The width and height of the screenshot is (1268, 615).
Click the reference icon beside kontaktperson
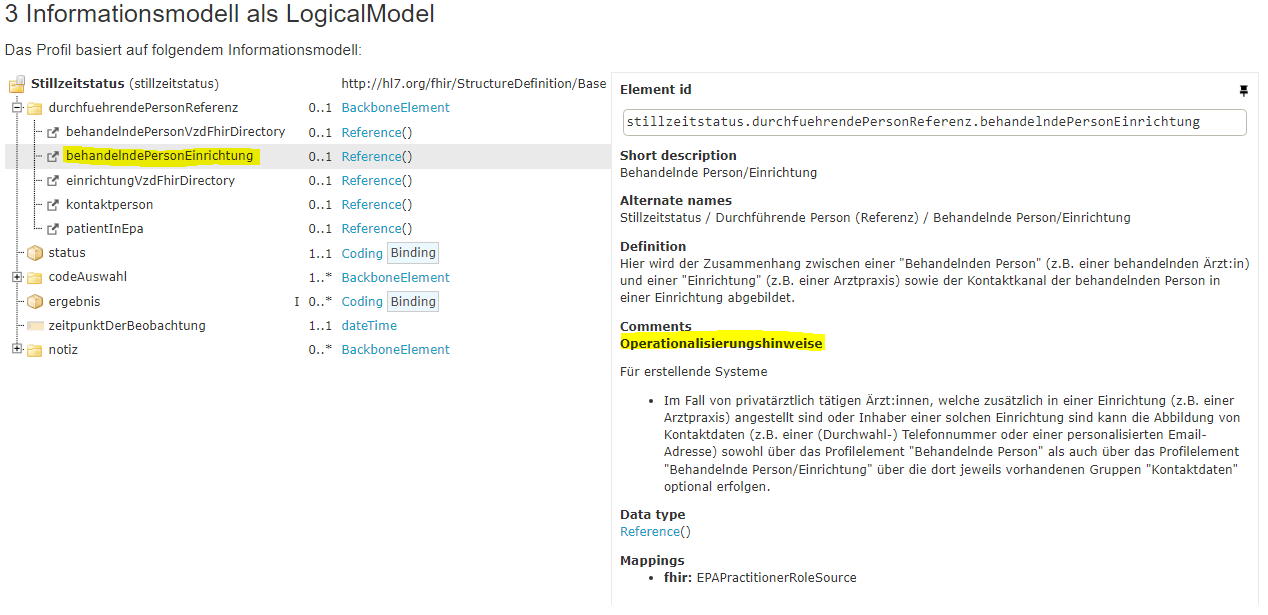tap(53, 205)
